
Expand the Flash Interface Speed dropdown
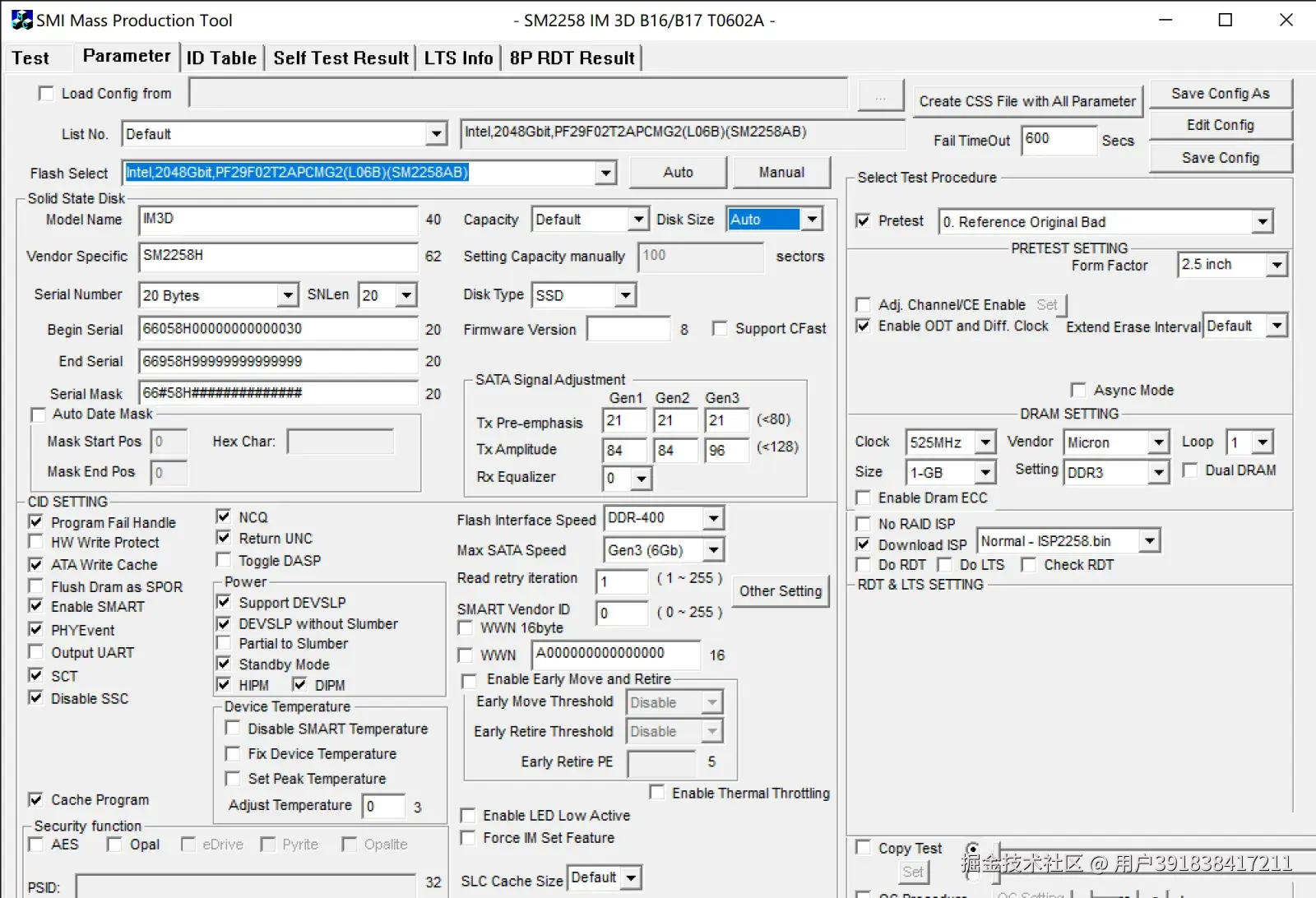tap(713, 518)
